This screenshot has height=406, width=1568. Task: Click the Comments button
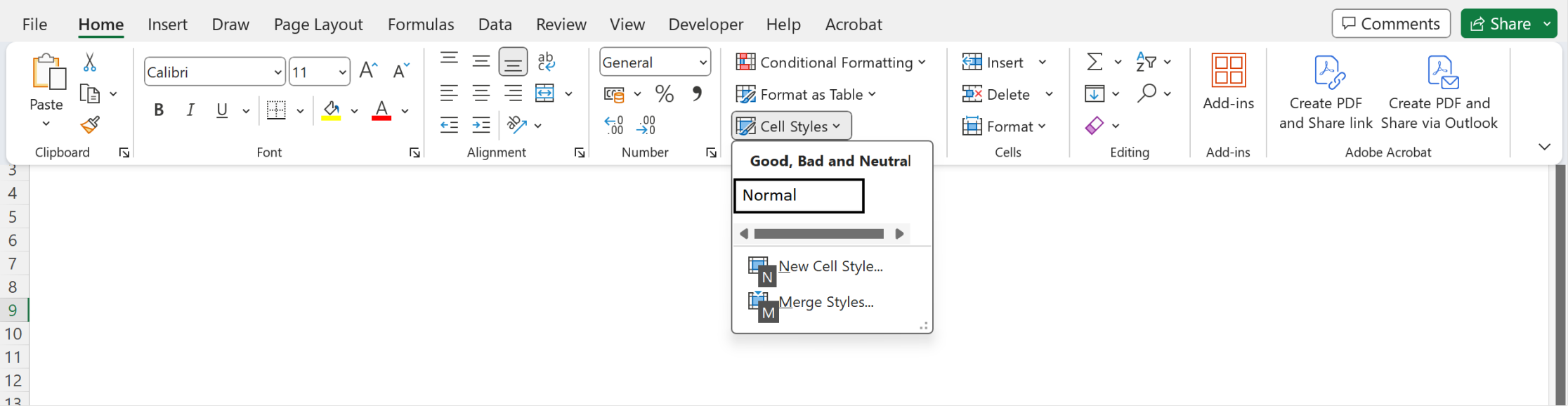tap(1390, 24)
